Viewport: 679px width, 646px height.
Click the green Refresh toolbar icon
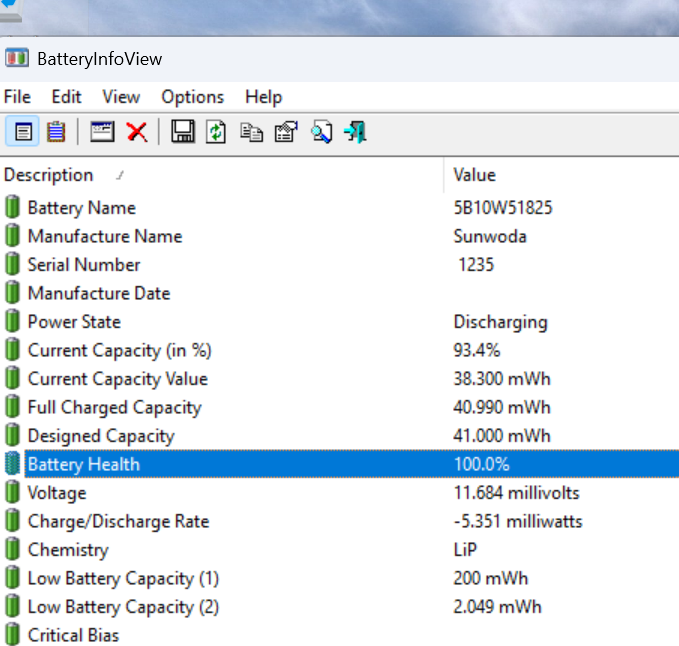[216, 132]
